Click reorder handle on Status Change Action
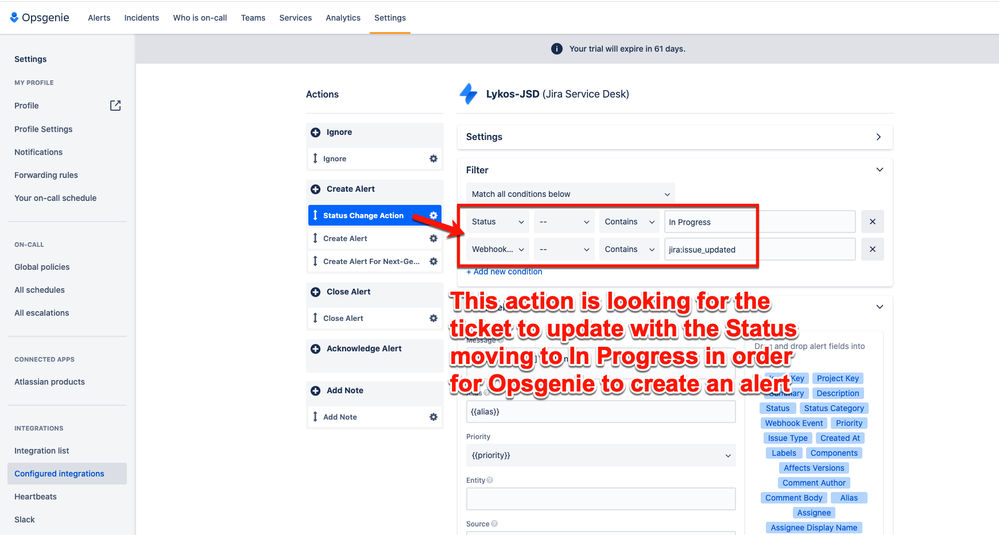Viewport: 999px width, 535px height. tap(315, 215)
